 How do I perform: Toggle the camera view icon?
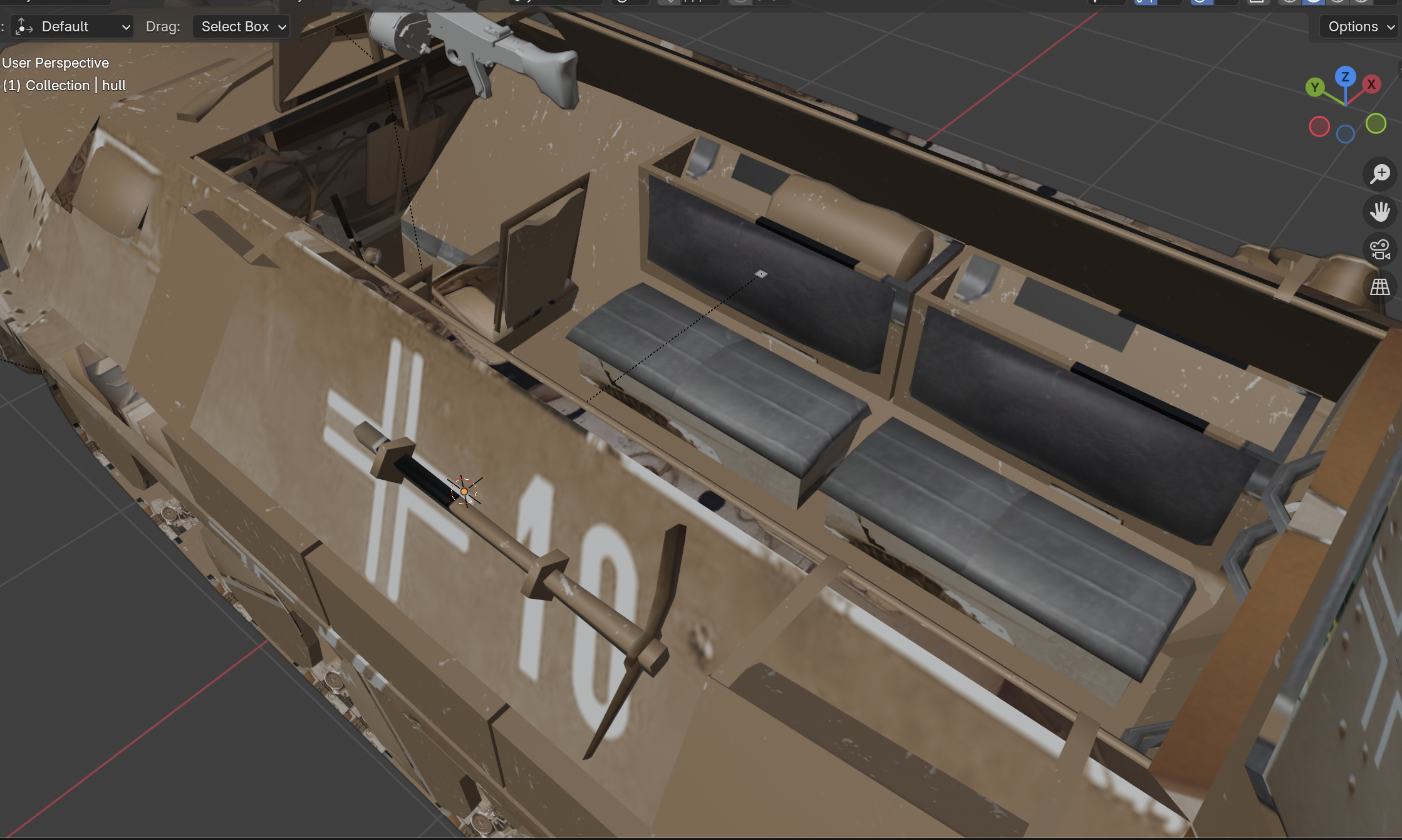(1380, 249)
